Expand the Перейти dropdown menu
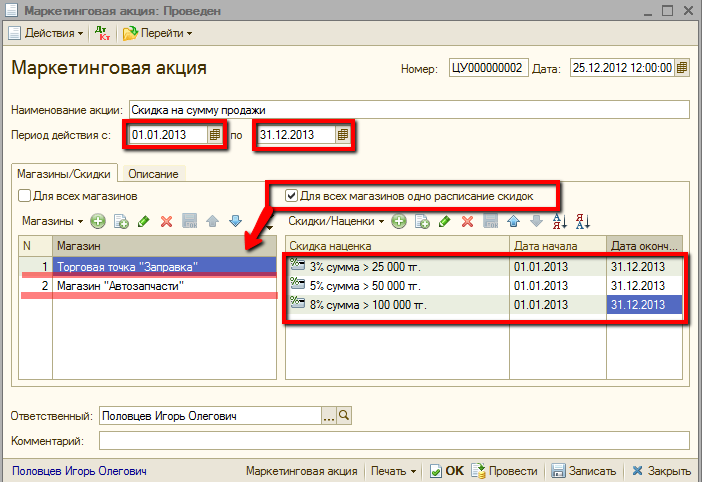 click(x=158, y=33)
